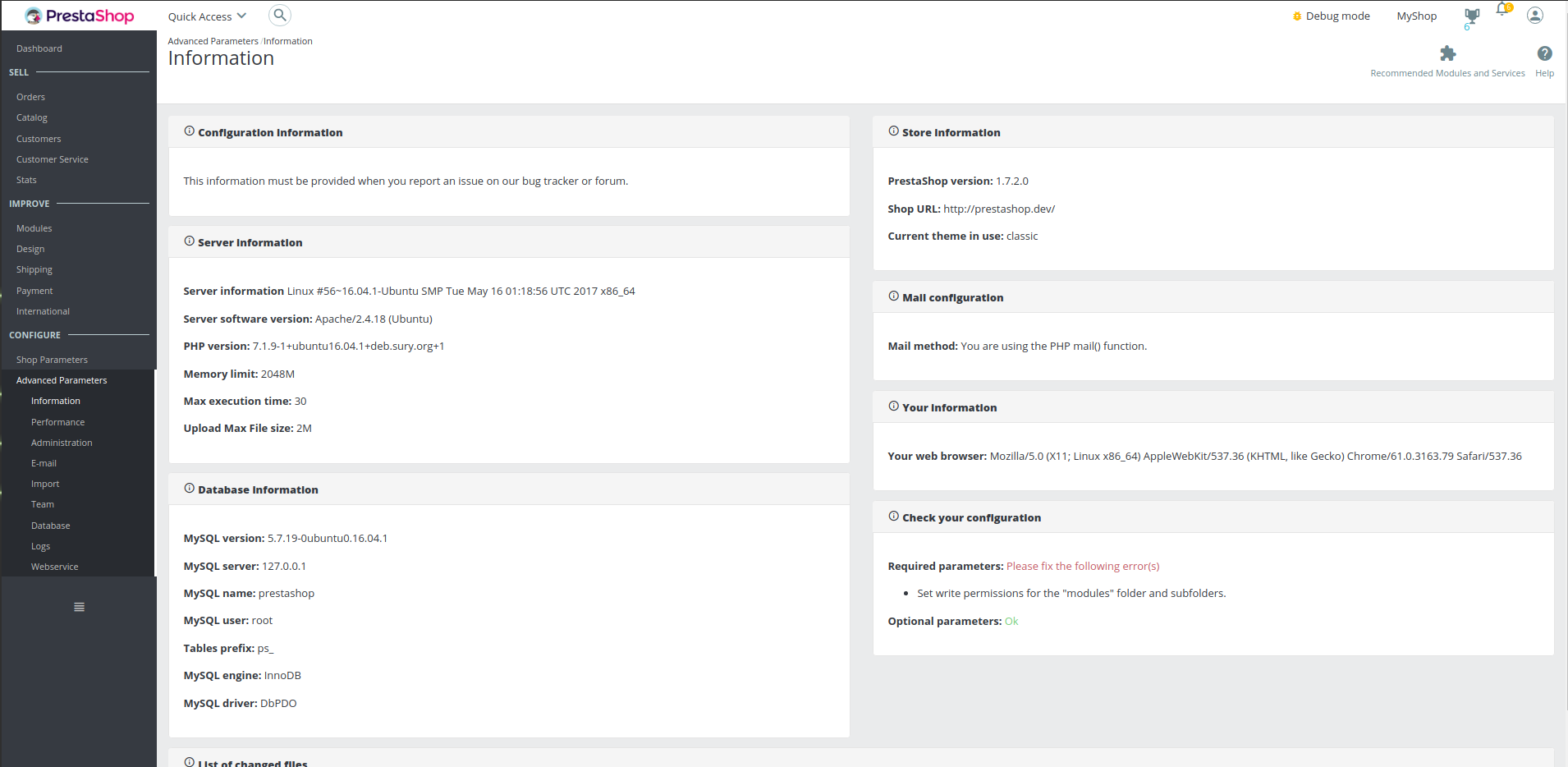Open the Design menu
The width and height of the screenshot is (1568, 767).
point(30,249)
